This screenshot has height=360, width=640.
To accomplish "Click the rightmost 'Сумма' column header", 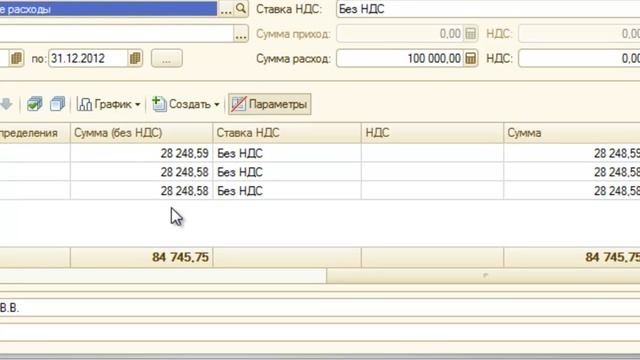I will pos(572,133).
